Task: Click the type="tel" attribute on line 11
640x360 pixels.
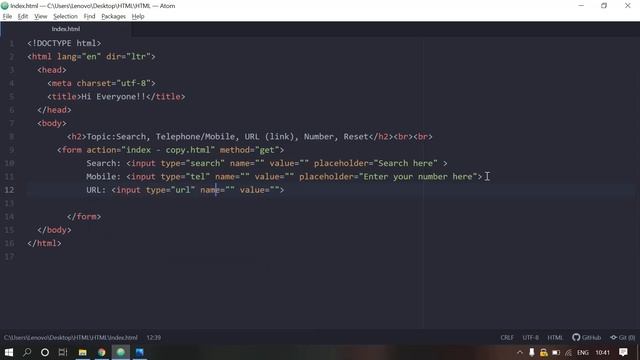Action: pos(185,177)
